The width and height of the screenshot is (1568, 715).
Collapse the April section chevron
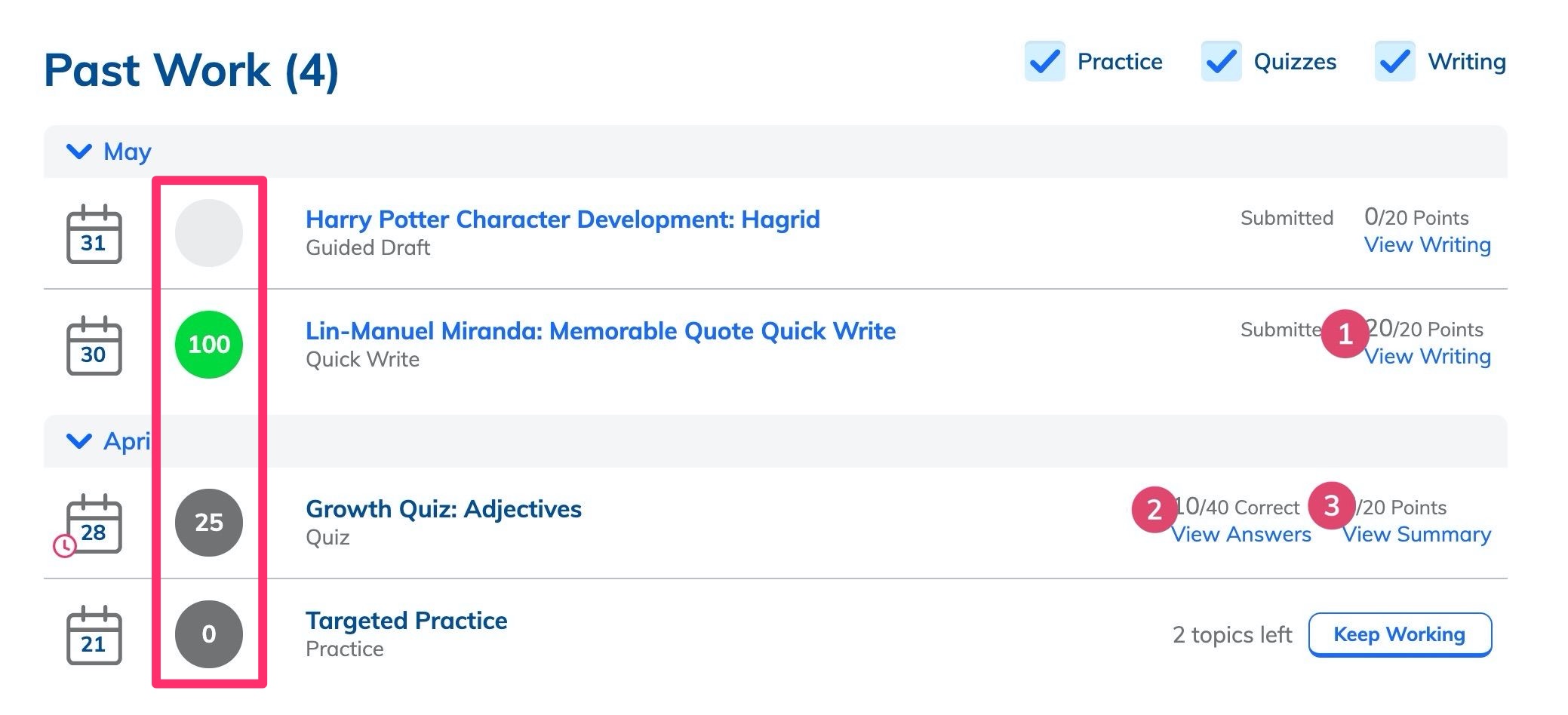click(79, 441)
